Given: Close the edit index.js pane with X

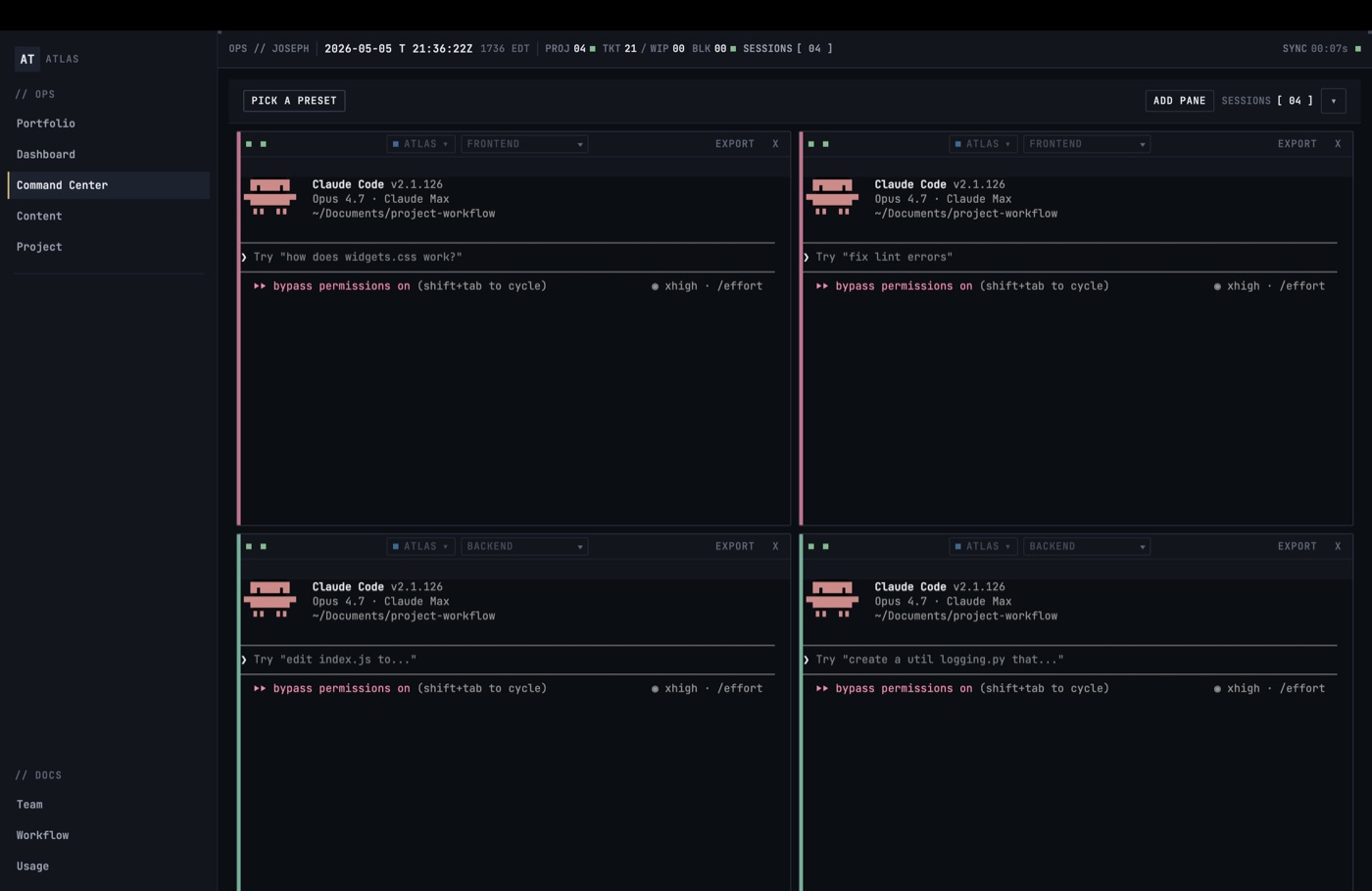Looking at the screenshot, I should (775, 547).
